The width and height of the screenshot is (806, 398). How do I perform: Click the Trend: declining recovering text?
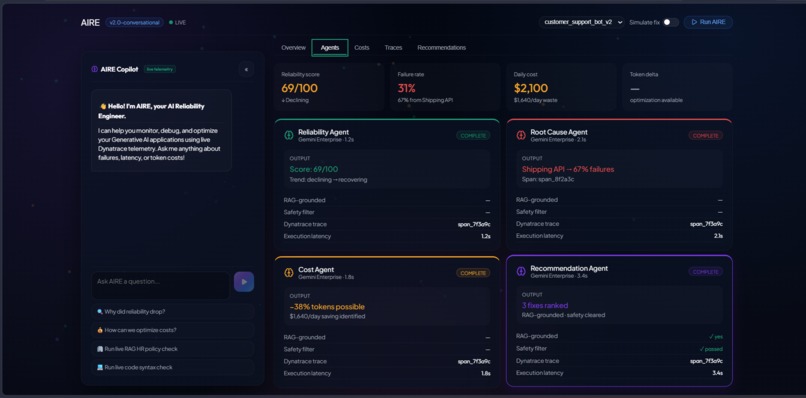click(x=328, y=179)
